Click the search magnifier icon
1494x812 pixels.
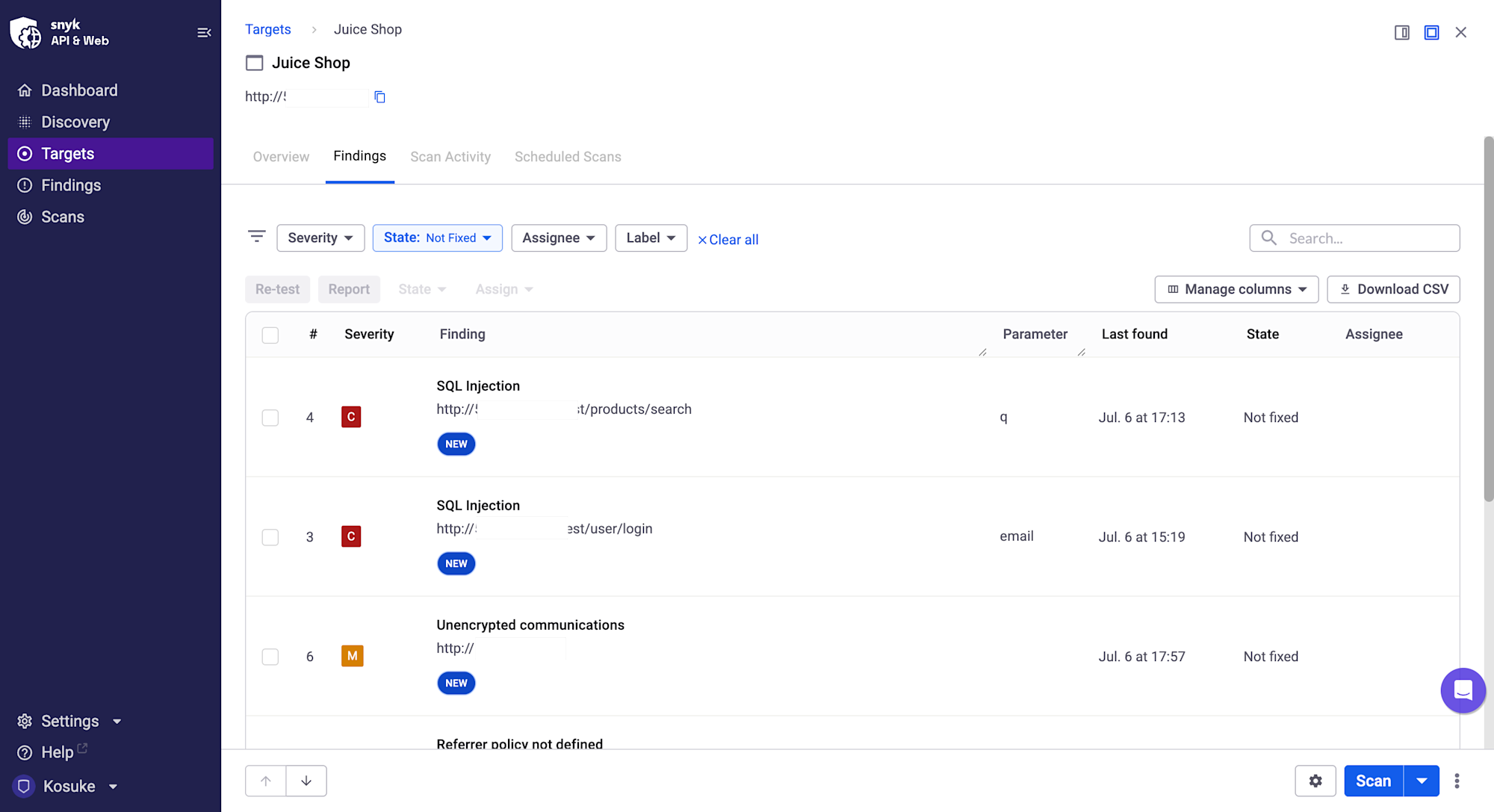pyautogui.click(x=1268, y=238)
